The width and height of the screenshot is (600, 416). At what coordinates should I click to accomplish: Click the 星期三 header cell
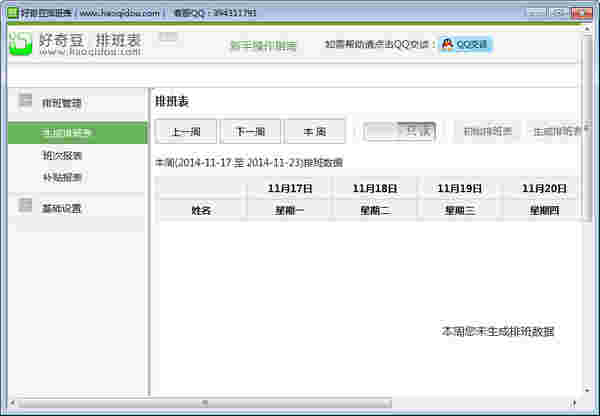coord(459,210)
